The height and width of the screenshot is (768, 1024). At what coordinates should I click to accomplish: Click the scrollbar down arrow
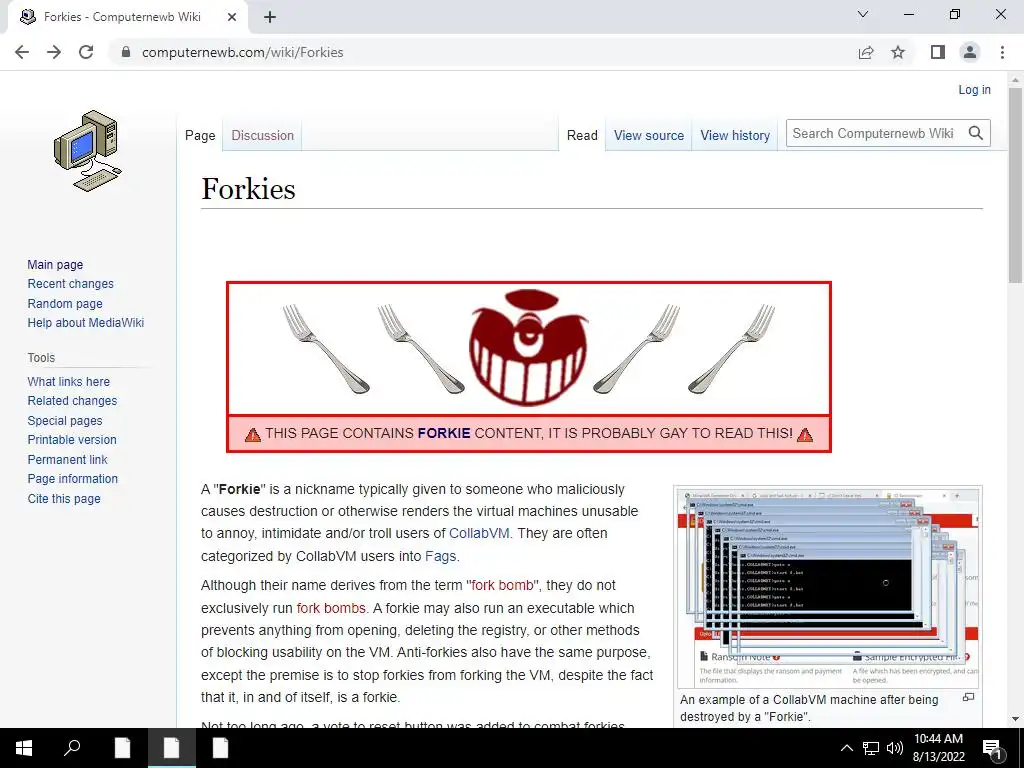coord(1015,719)
